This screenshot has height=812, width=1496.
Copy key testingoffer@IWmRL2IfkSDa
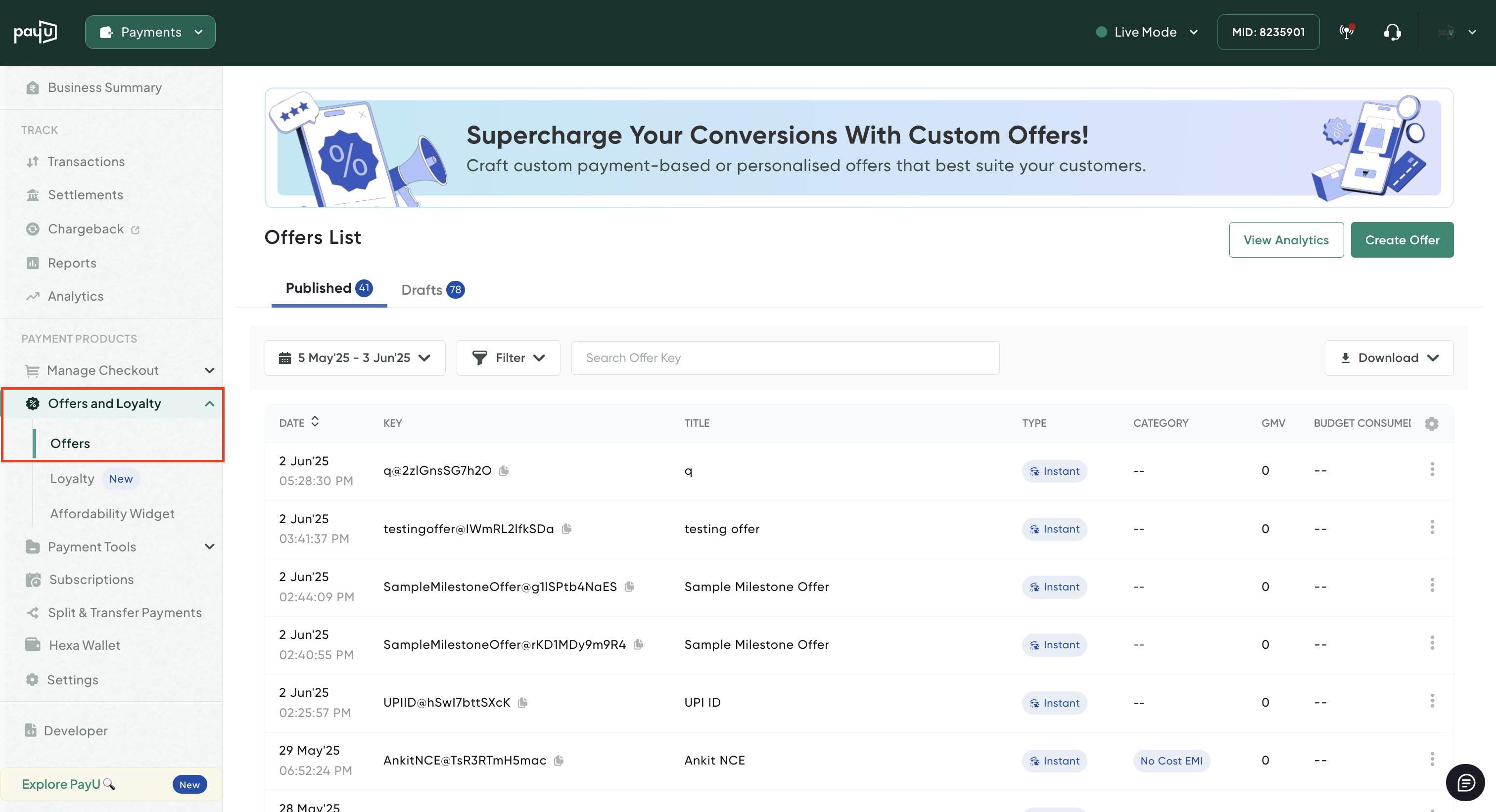(567, 528)
